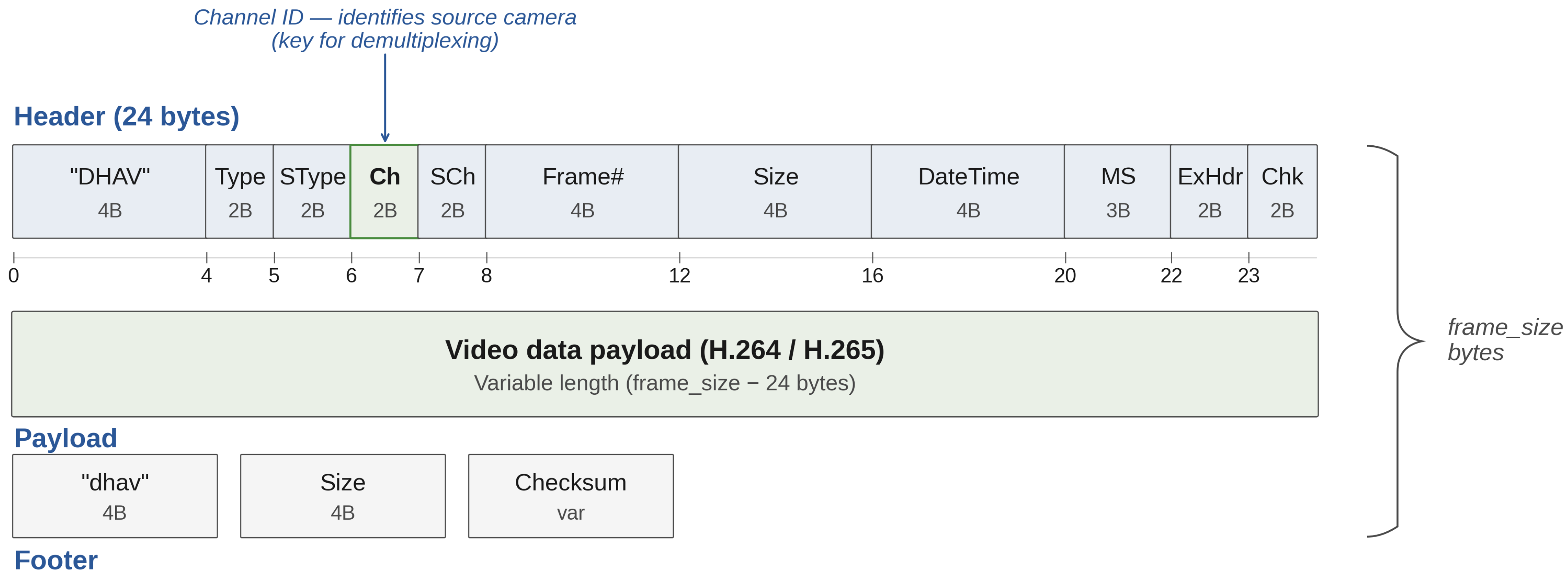This screenshot has height=575, width=1568.
Task: Click the footer "dhav" 4B box
Action: (x=115, y=496)
